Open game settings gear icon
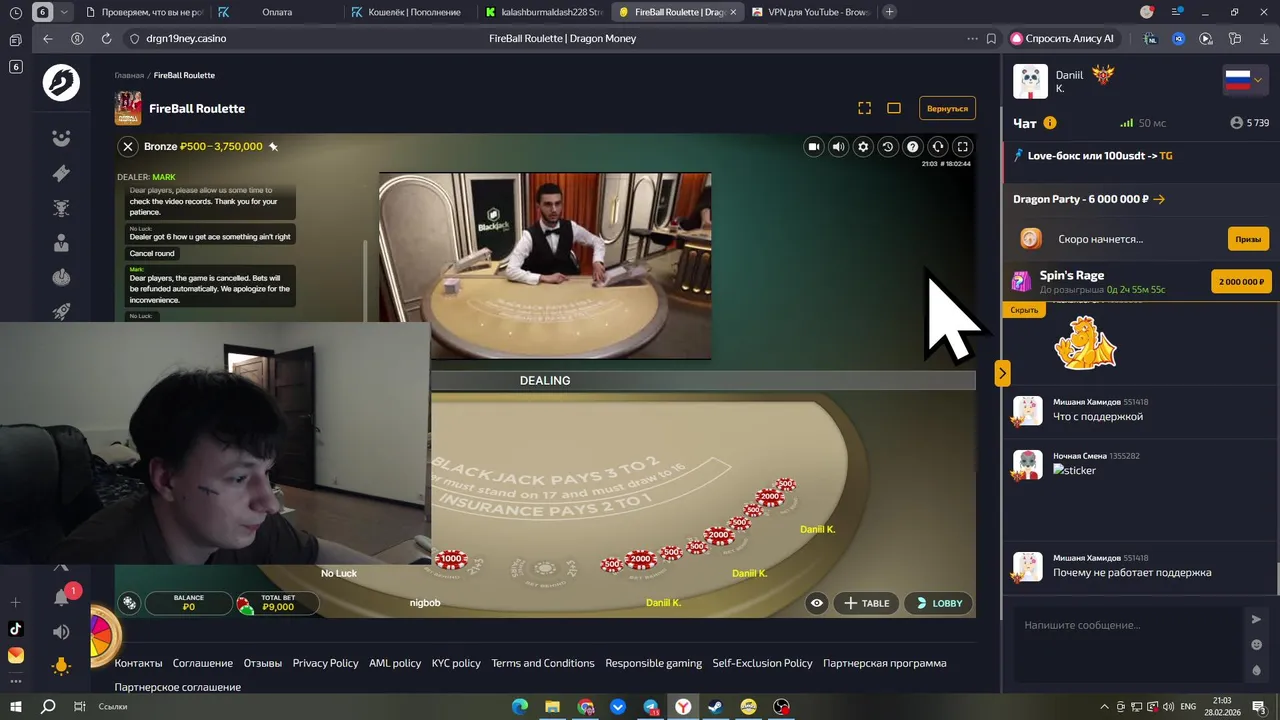Image resolution: width=1280 pixels, height=720 pixels. click(863, 147)
